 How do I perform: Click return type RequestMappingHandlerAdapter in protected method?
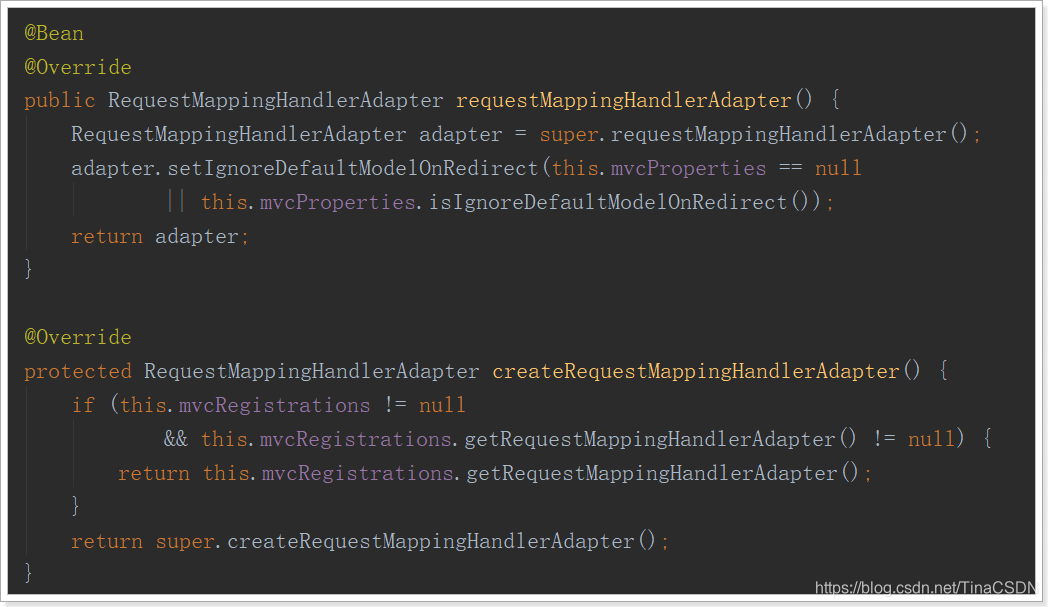click(x=311, y=372)
